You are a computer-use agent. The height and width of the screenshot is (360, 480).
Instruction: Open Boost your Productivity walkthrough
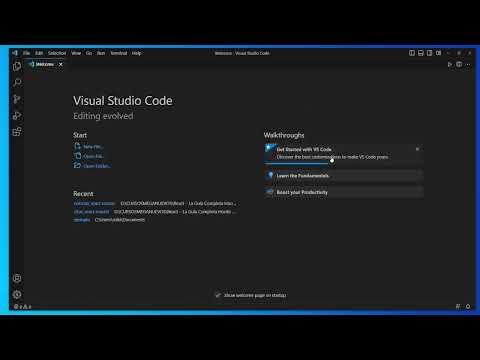pyautogui.click(x=344, y=192)
